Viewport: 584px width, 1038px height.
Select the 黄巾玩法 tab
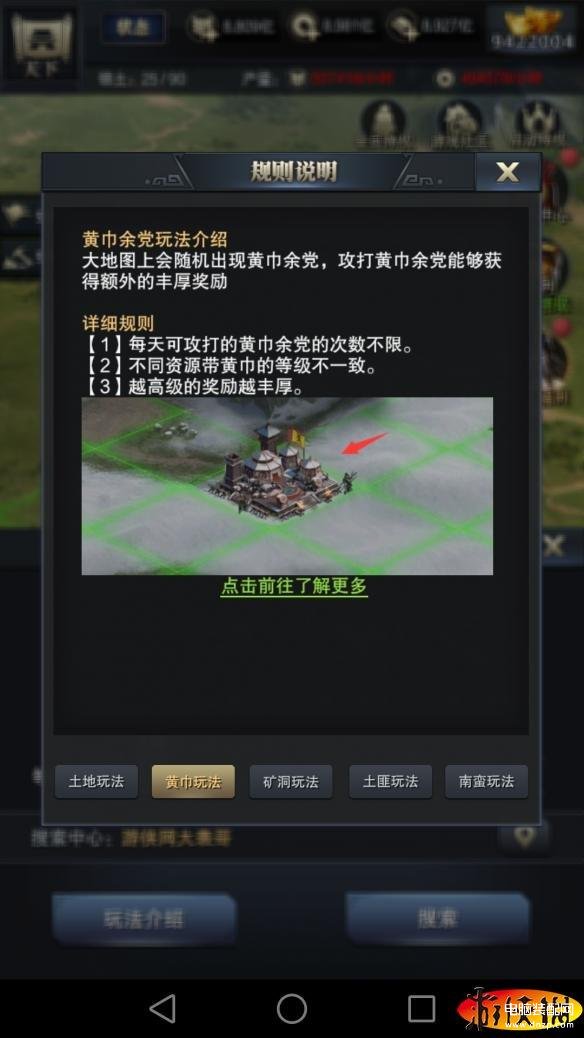click(x=193, y=781)
